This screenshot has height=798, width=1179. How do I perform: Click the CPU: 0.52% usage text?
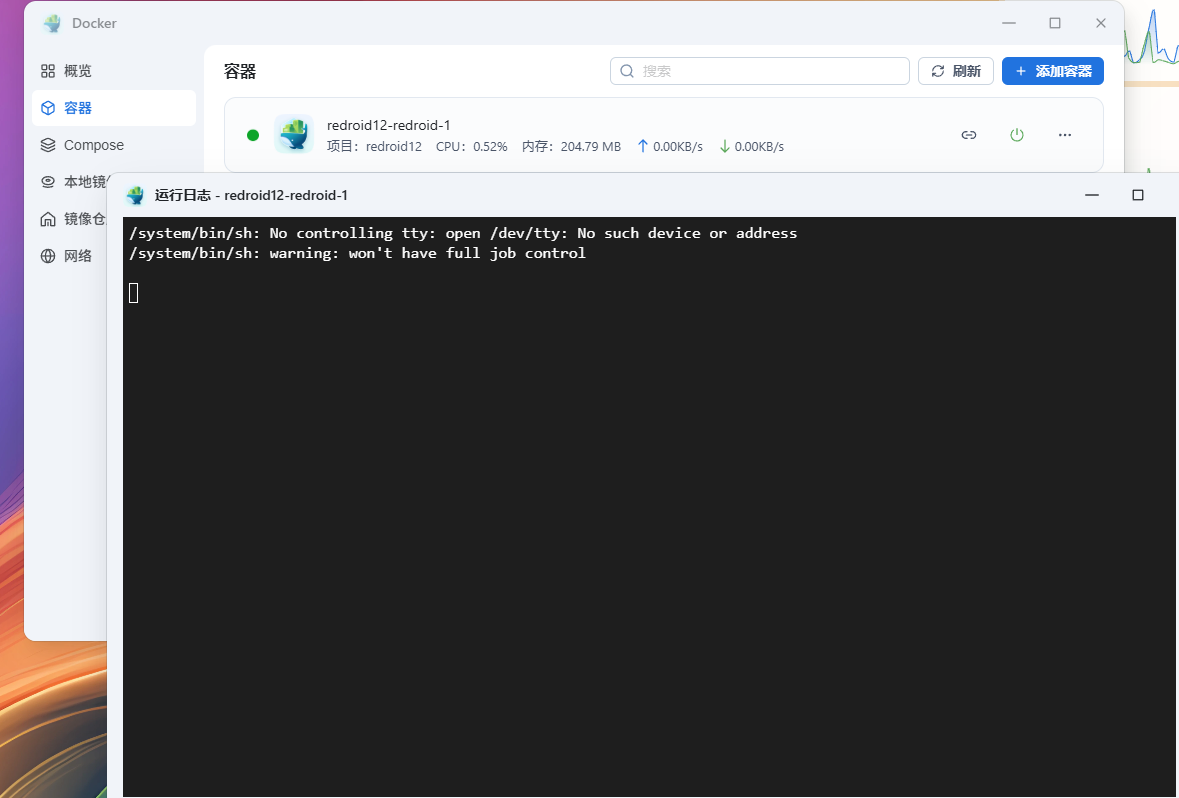471,147
